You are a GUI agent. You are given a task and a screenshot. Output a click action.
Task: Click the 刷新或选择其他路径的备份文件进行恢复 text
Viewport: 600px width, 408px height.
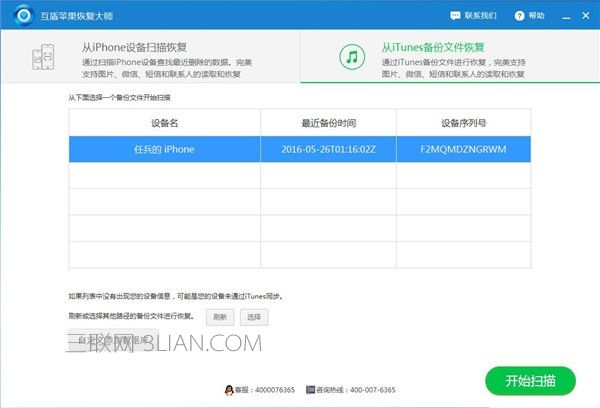tap(132, 316)
